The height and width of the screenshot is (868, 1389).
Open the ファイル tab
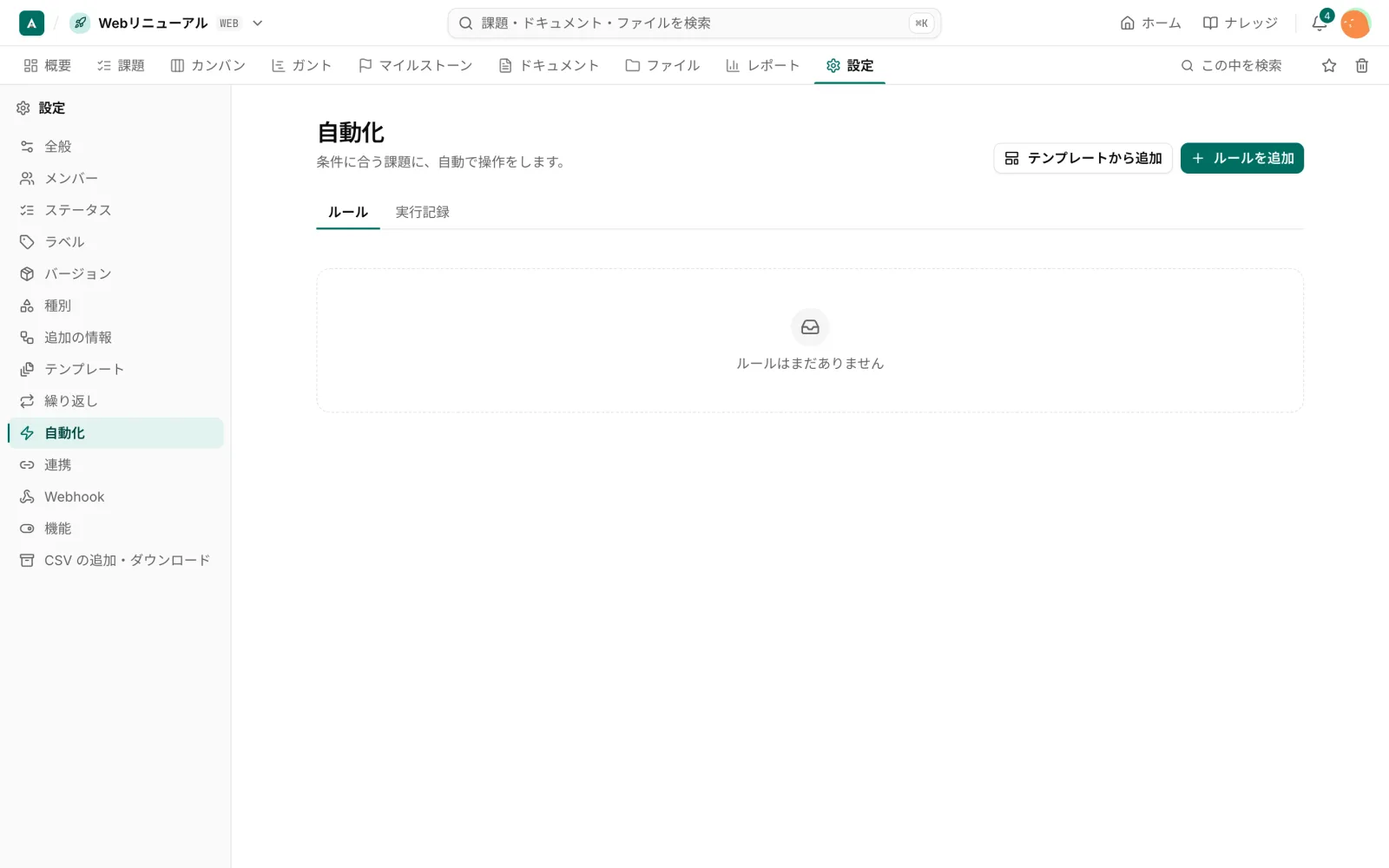tap(662, 65)
